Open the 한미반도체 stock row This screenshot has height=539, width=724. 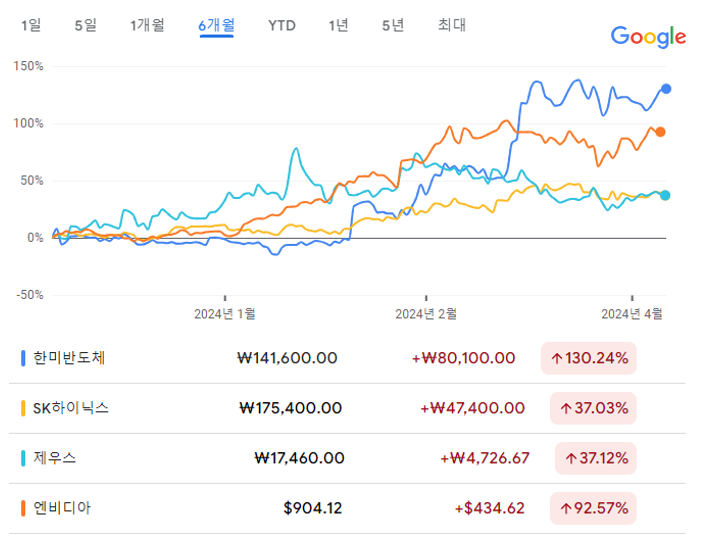[347, 358]
